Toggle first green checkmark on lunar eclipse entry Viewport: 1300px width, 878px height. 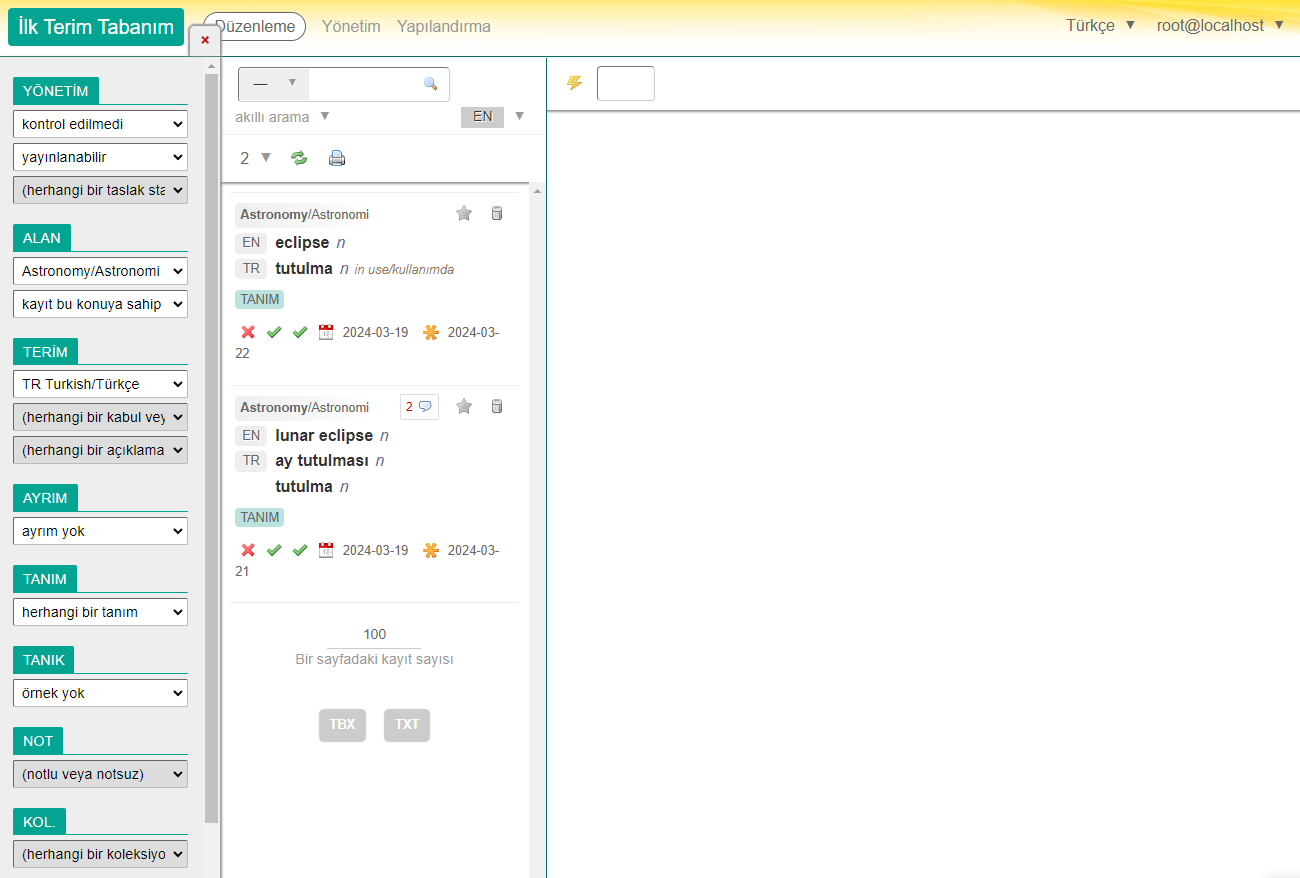click(274, 550)
